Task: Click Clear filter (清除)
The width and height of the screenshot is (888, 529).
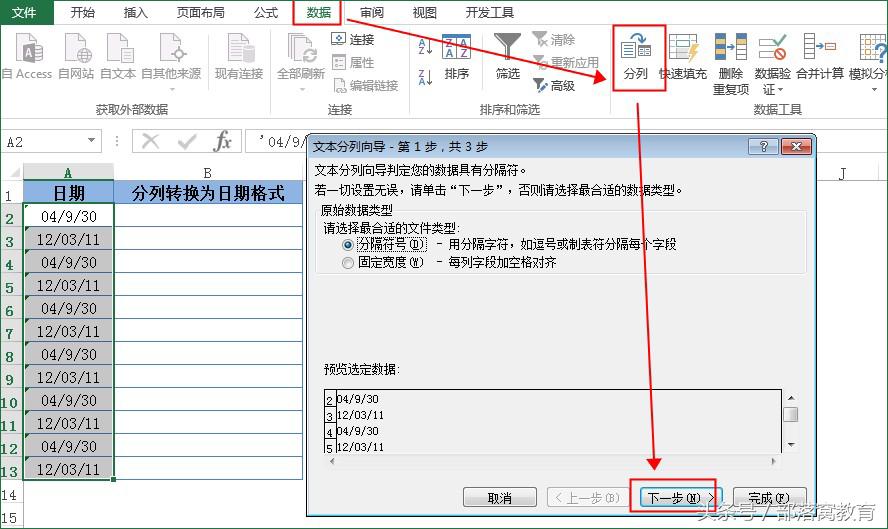Action: 554,39
